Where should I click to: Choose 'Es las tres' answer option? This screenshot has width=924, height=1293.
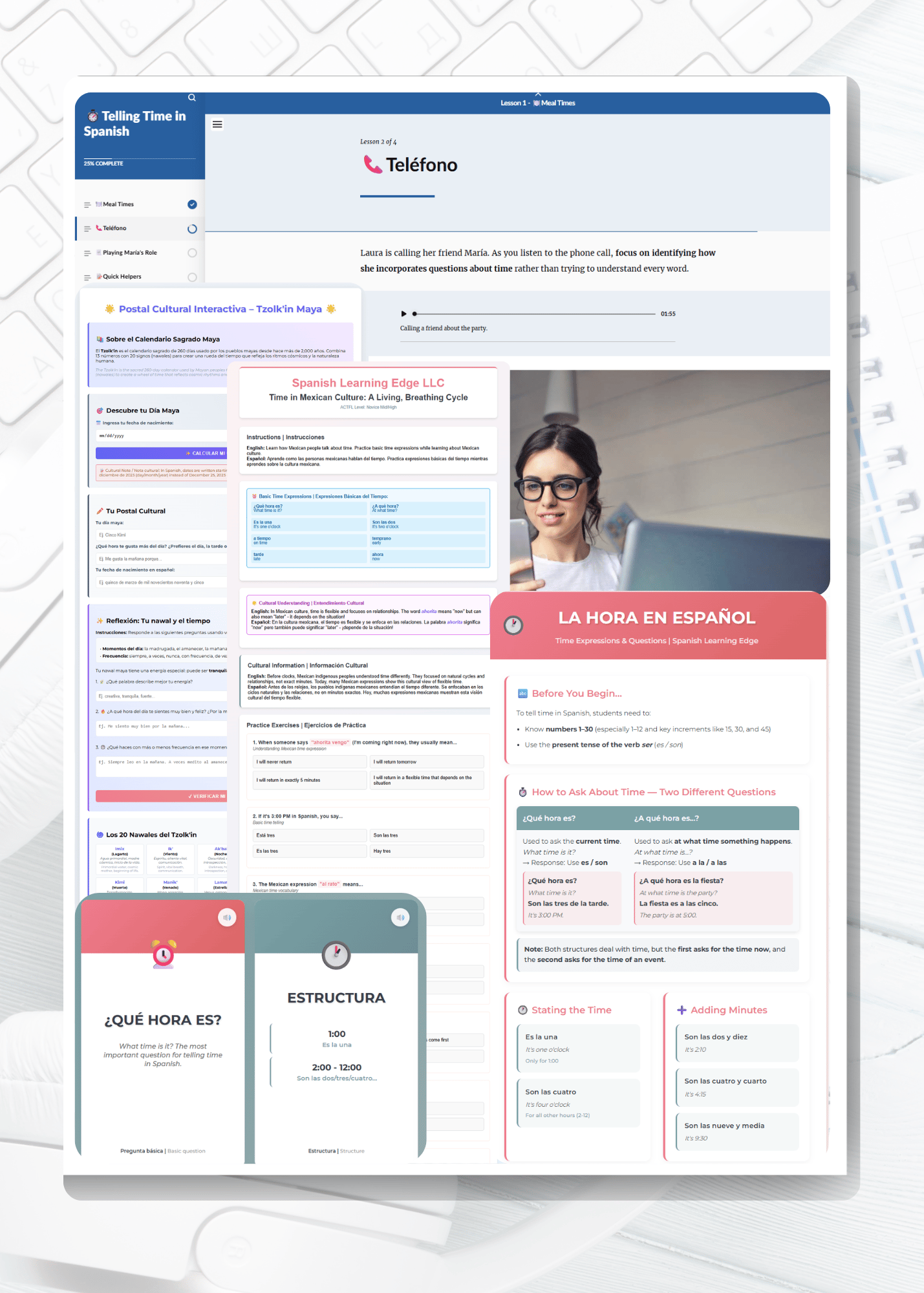click(x=310, y=851)
